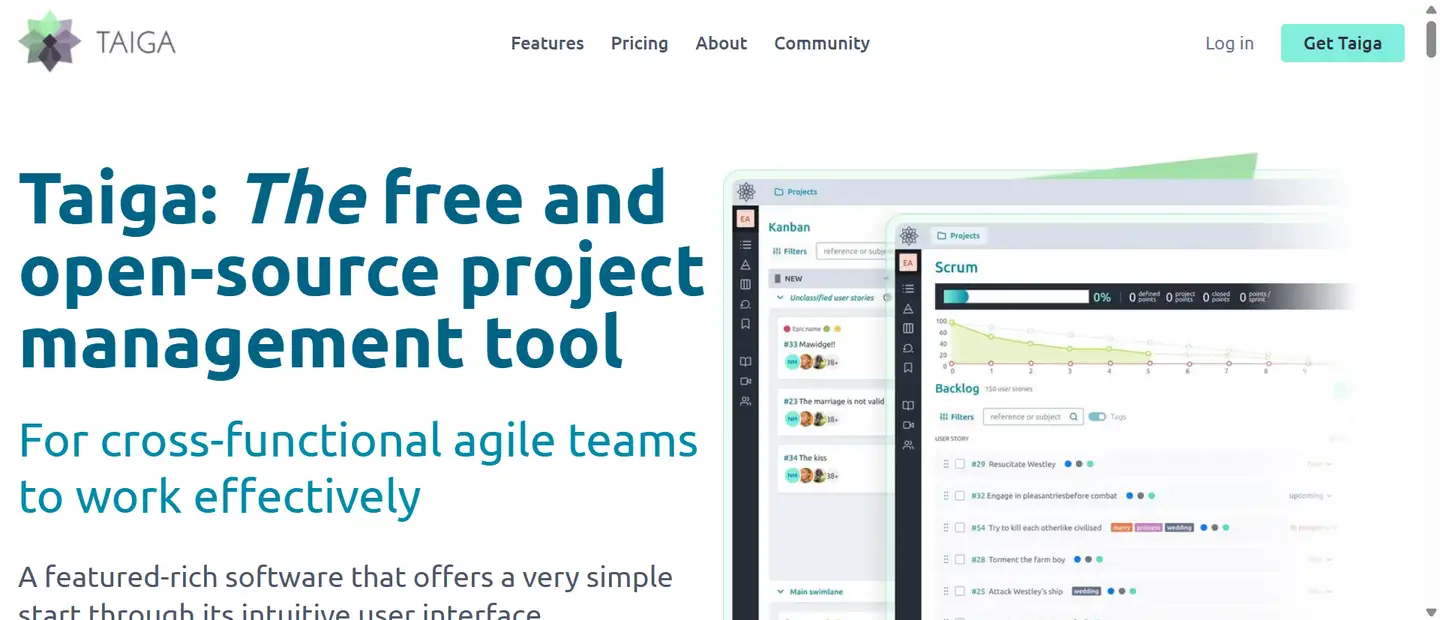Open user story #29 Resucitate Westley
This screenshot has width=1440, height=620.
[x=1012, y=464]
